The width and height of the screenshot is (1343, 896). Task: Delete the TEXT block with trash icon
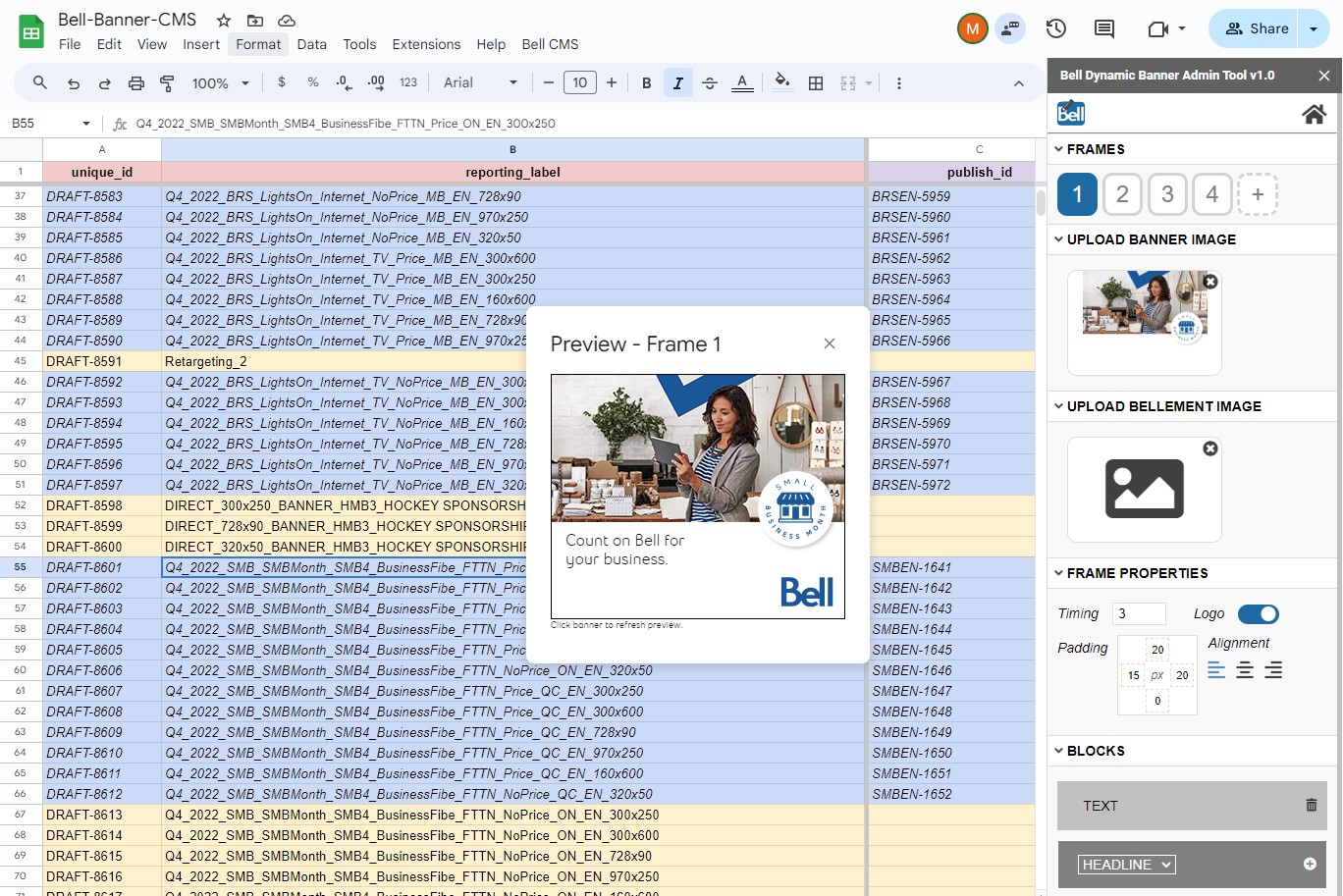pos(1311,805)
